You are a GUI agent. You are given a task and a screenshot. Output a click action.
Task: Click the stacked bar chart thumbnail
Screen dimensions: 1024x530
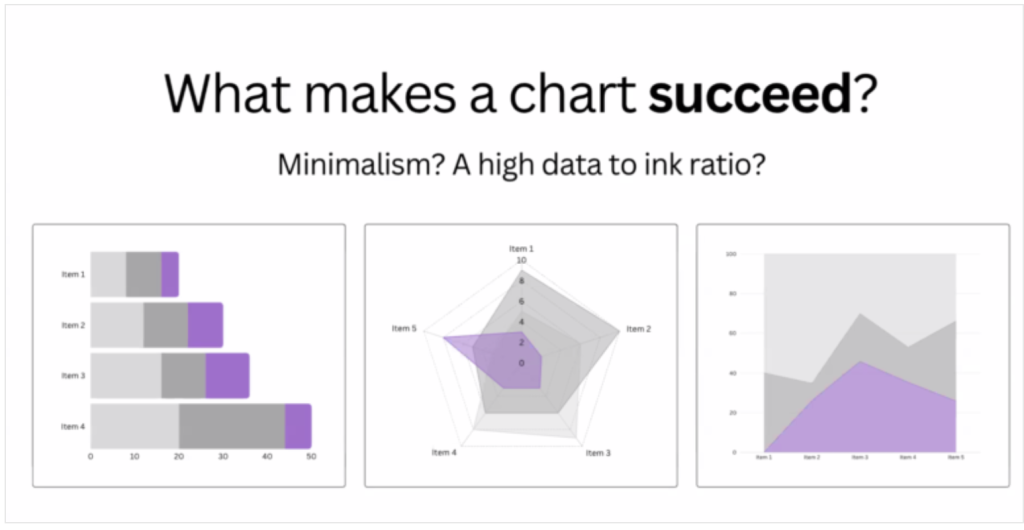click(189, 355)
